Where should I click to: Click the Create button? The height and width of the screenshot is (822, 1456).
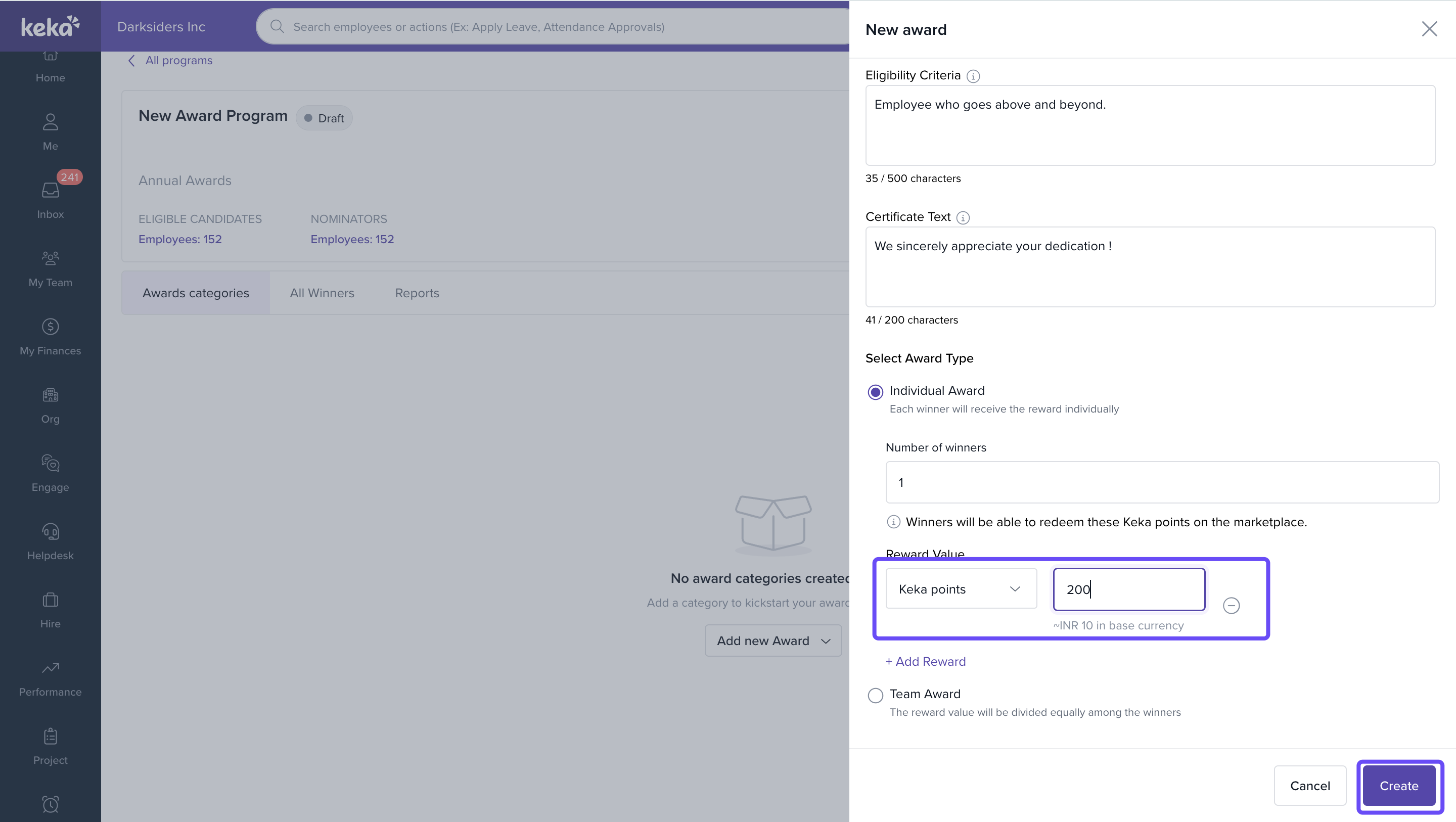[1398, 786]
